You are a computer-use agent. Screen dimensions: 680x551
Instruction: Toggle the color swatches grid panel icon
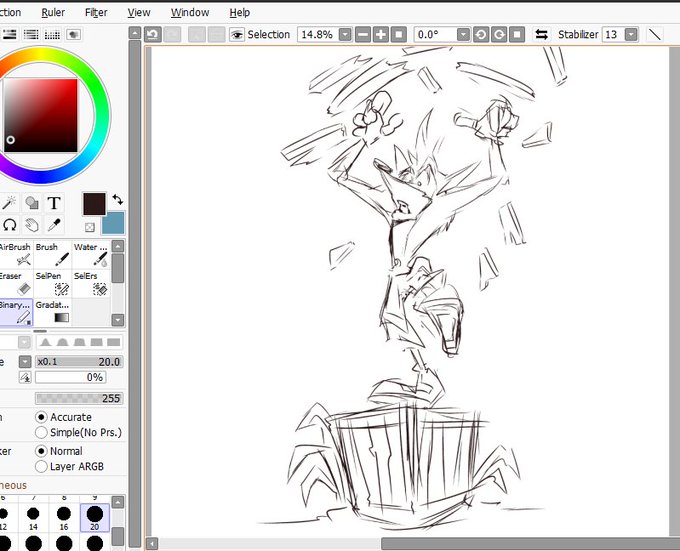(52, 34)
